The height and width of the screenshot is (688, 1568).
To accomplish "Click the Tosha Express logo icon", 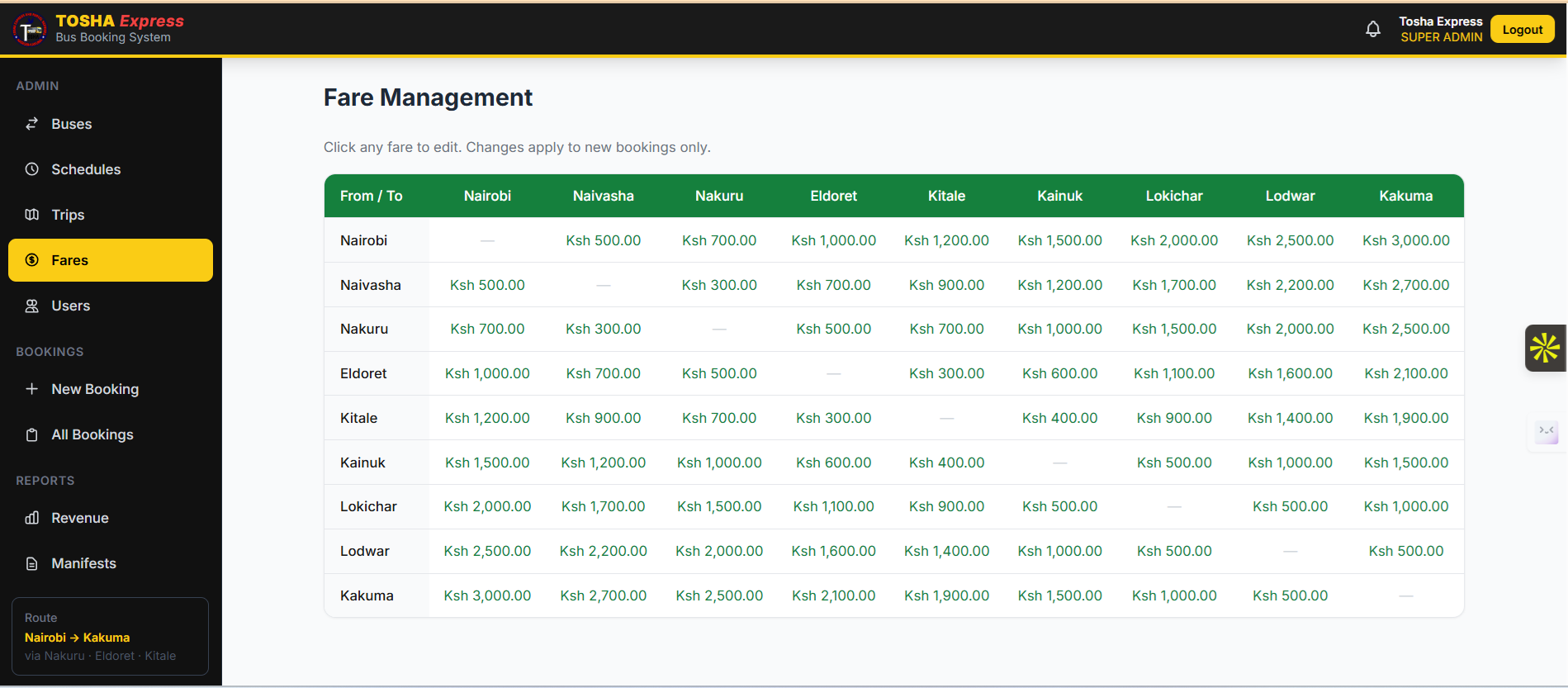I will pyautogui.click(x=30, y=30).
